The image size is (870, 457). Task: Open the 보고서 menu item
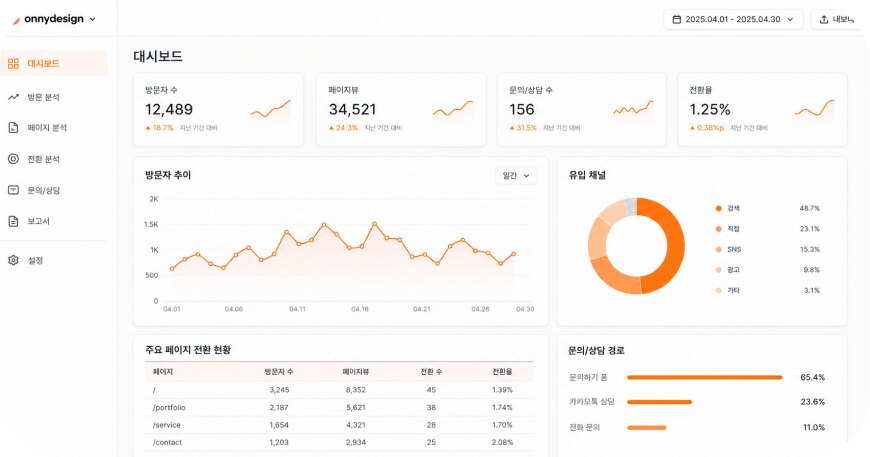[38, 221]
